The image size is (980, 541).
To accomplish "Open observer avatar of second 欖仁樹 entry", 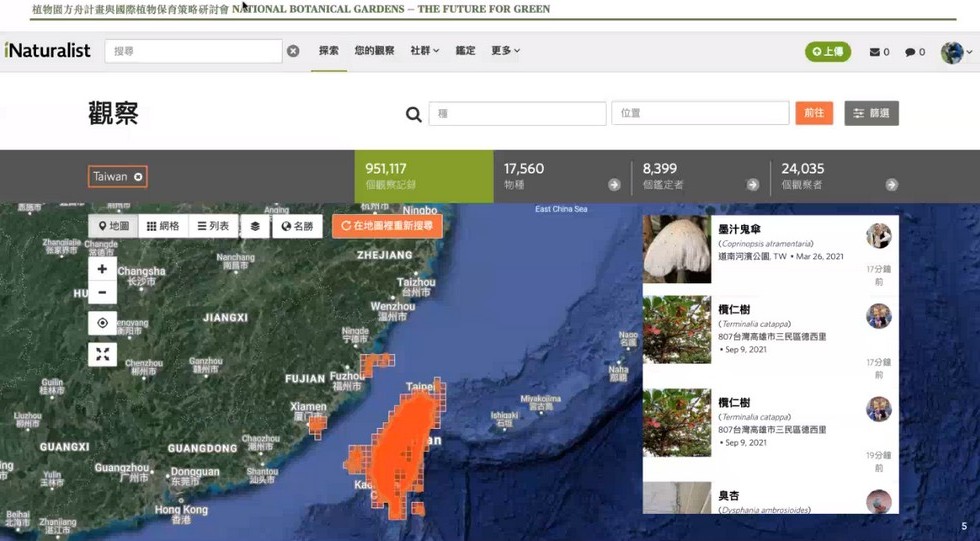I will [x=879, y=409].
